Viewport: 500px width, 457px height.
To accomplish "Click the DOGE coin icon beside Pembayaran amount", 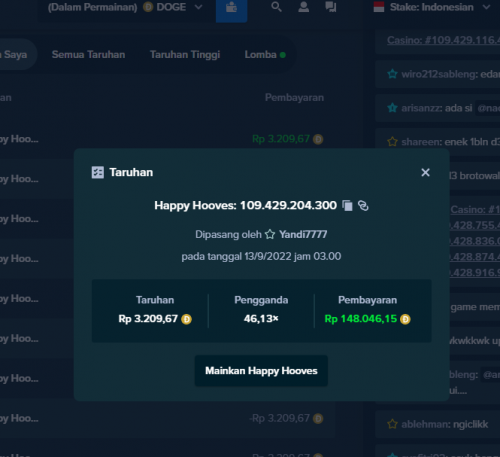I will pyautogui.click(x=405, y=319).
